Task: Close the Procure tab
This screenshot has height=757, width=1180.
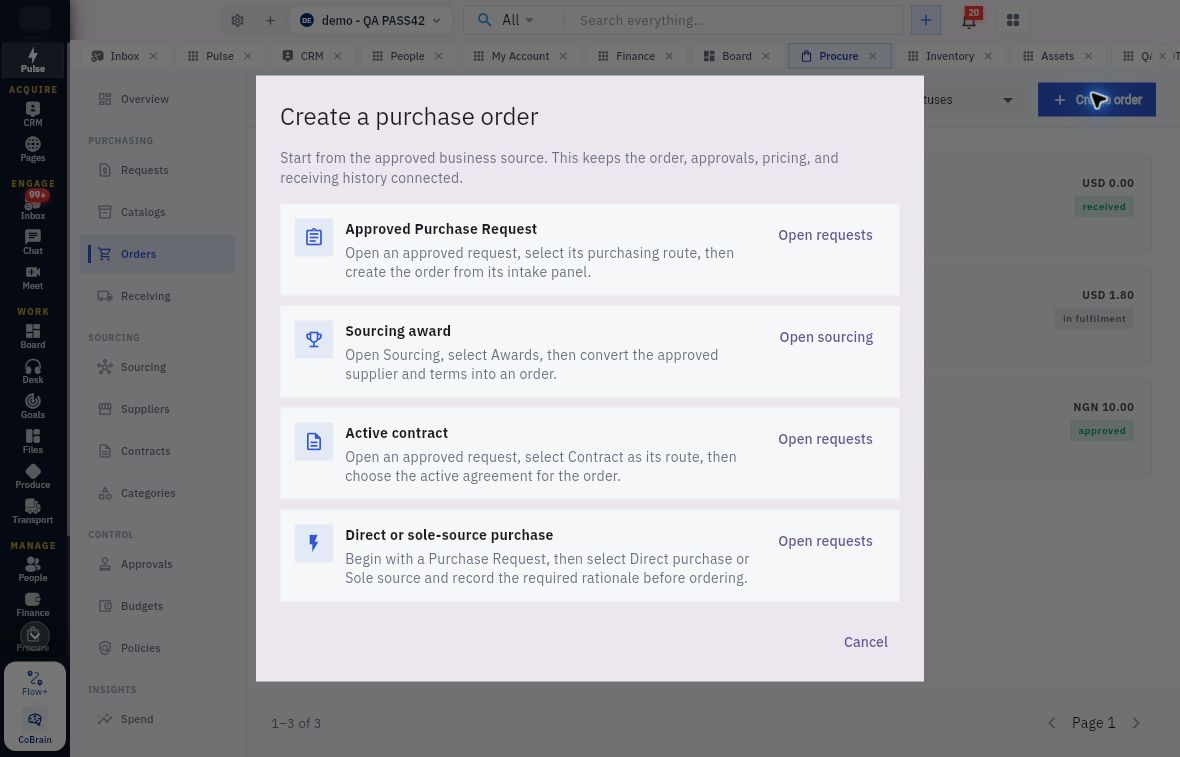Action: click(872, 56)
